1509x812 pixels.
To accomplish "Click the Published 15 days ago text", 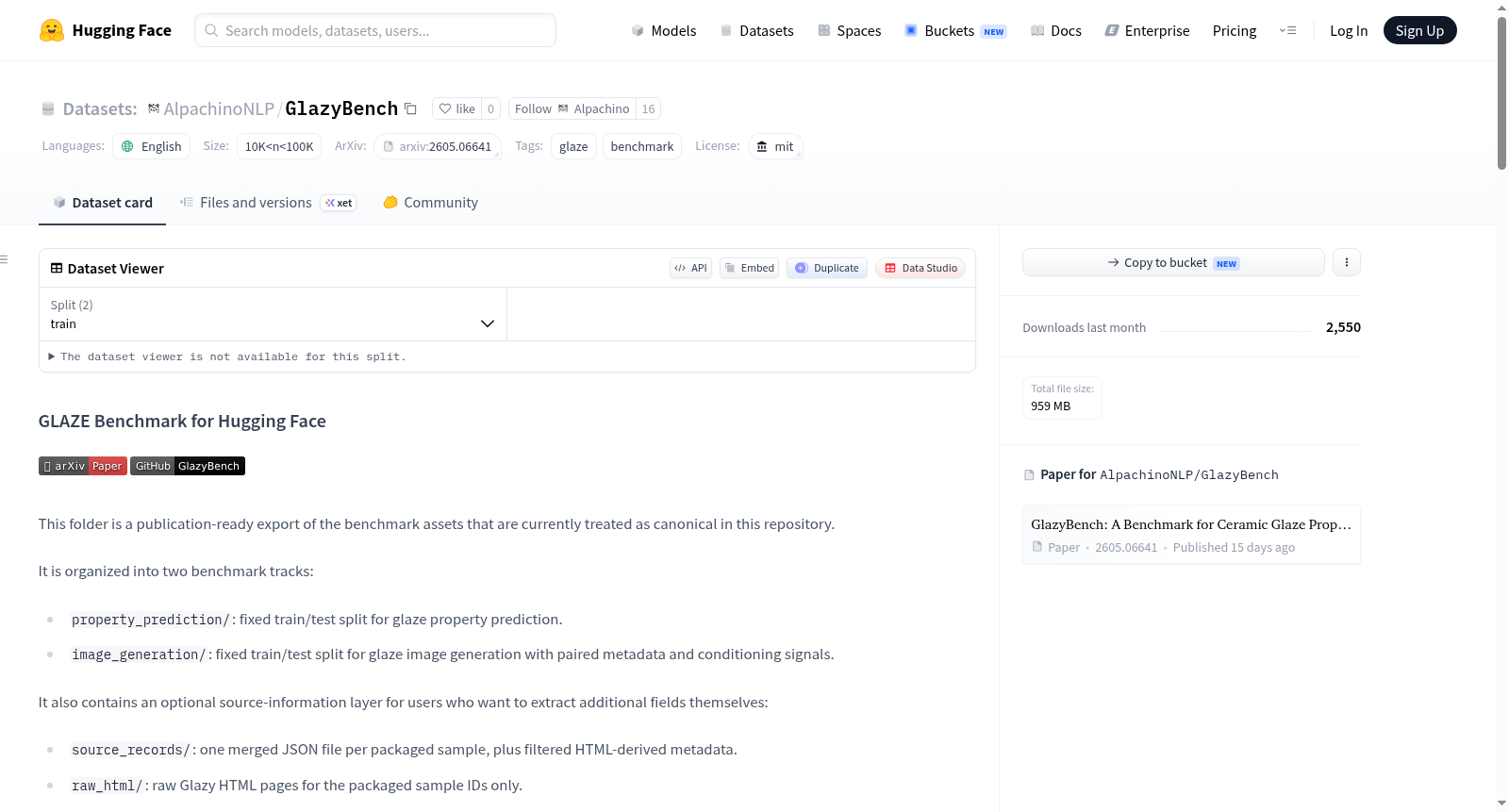I will click(1234, 548).
